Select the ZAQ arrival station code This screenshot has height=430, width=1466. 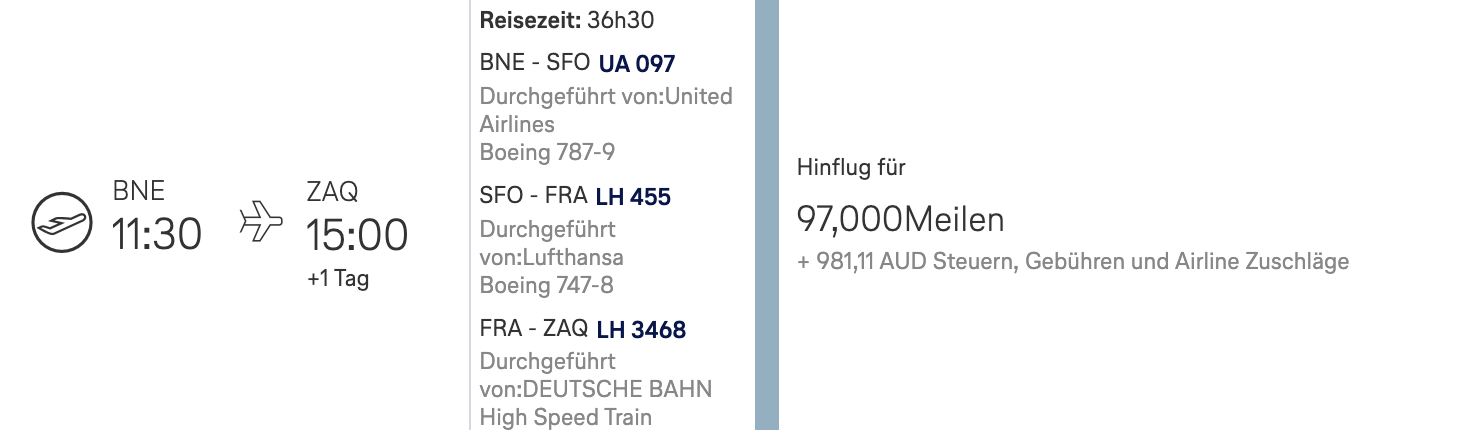tap(332, 191)
